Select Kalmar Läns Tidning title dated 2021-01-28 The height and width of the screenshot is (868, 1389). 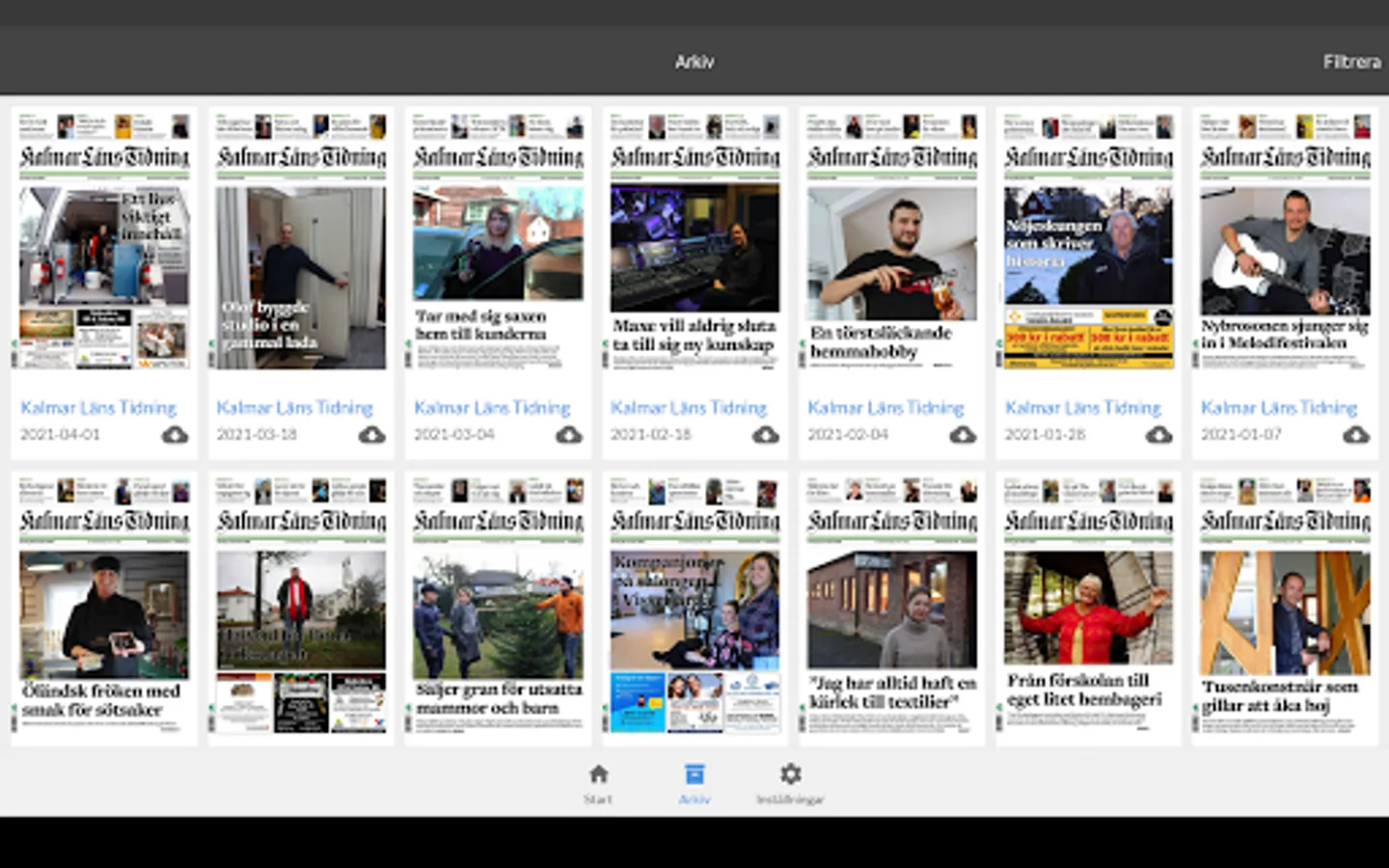(x=1082, y=408)
